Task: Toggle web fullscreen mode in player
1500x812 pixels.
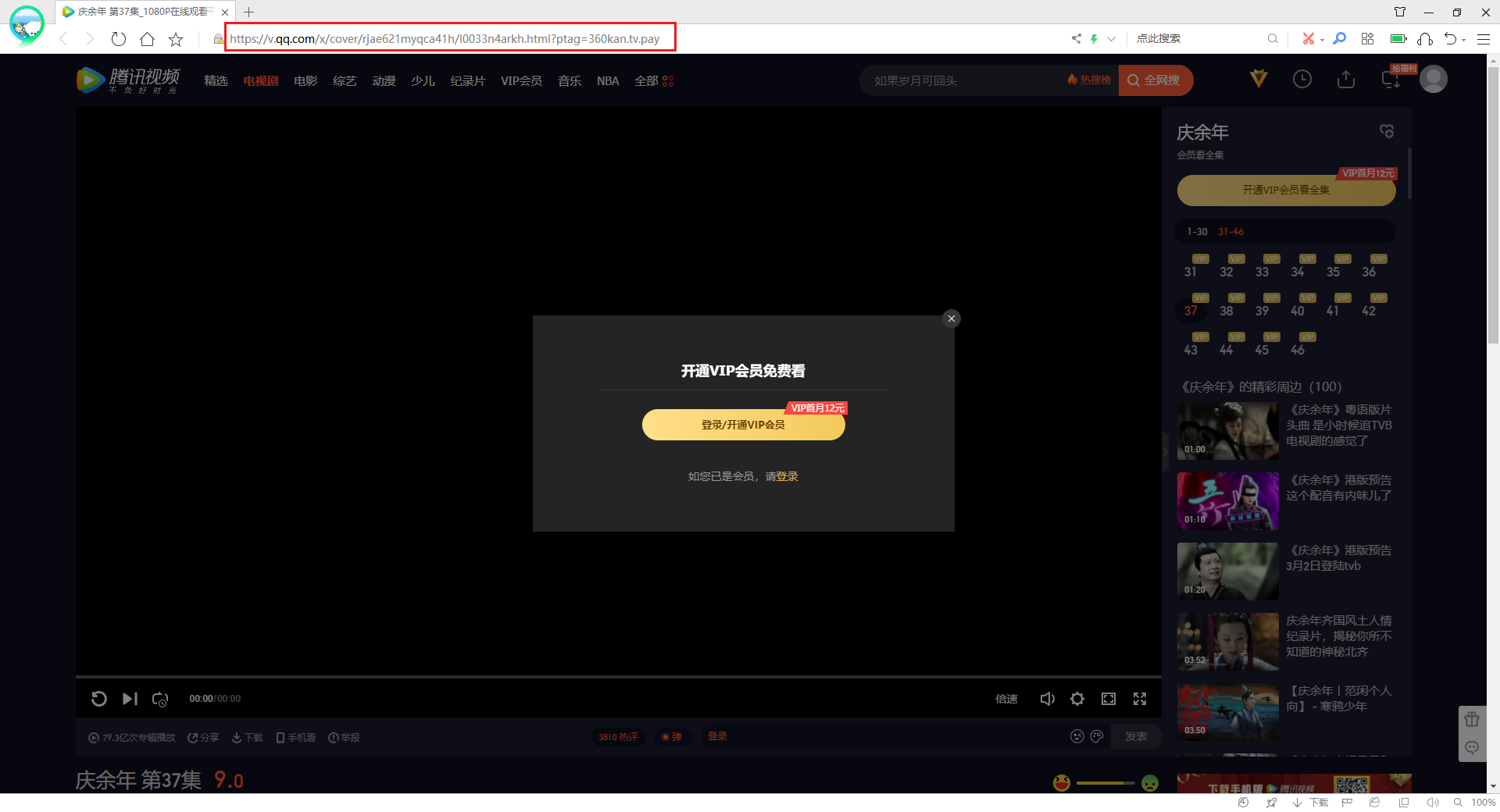Action: click(x=1109, y=699)
